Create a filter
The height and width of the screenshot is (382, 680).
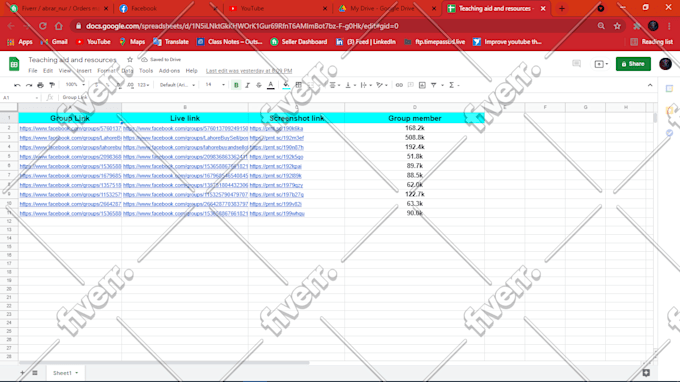(434, 85)
